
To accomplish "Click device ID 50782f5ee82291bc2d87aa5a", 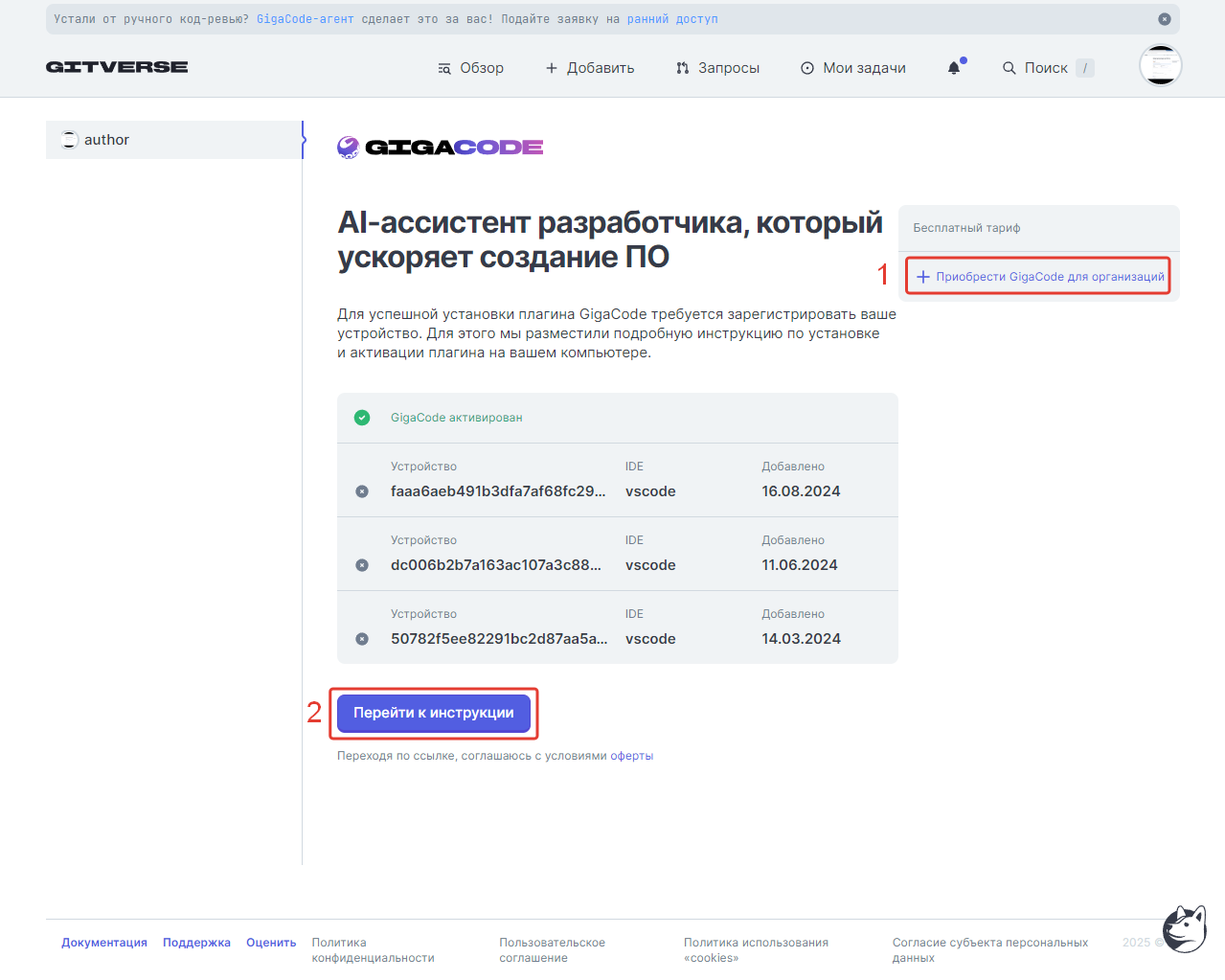I will coord(499,639).
